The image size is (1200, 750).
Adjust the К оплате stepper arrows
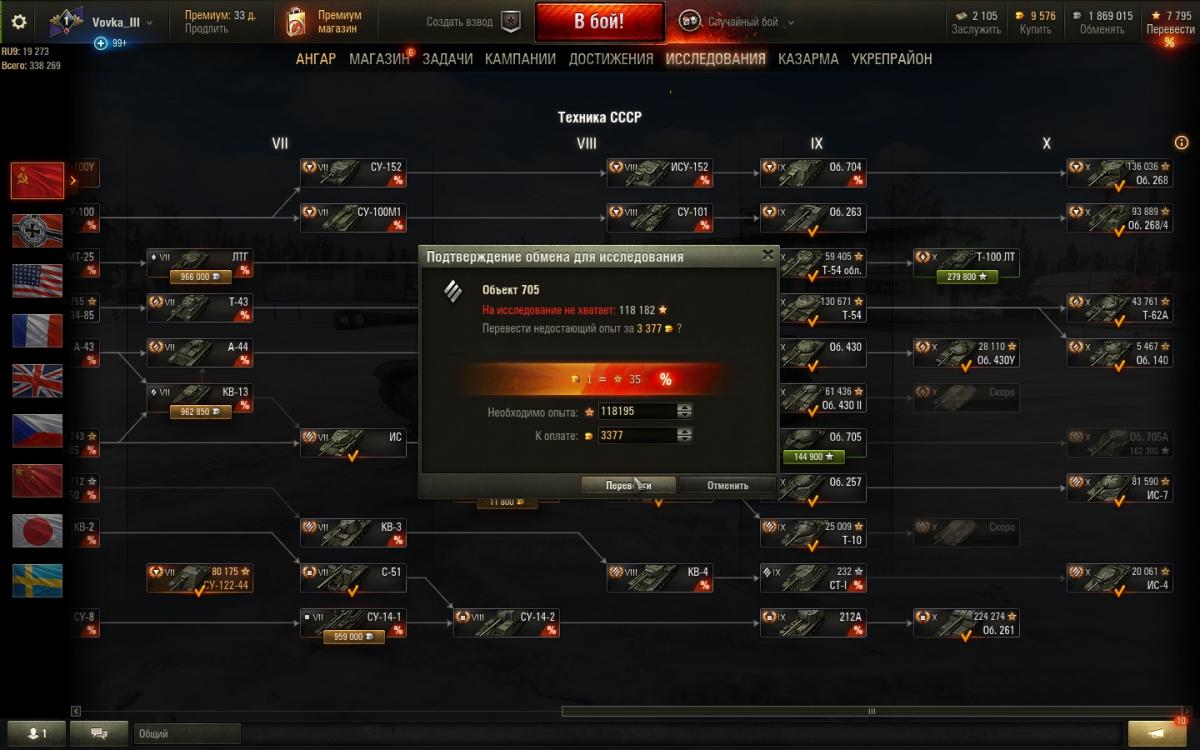pos(684,435)
